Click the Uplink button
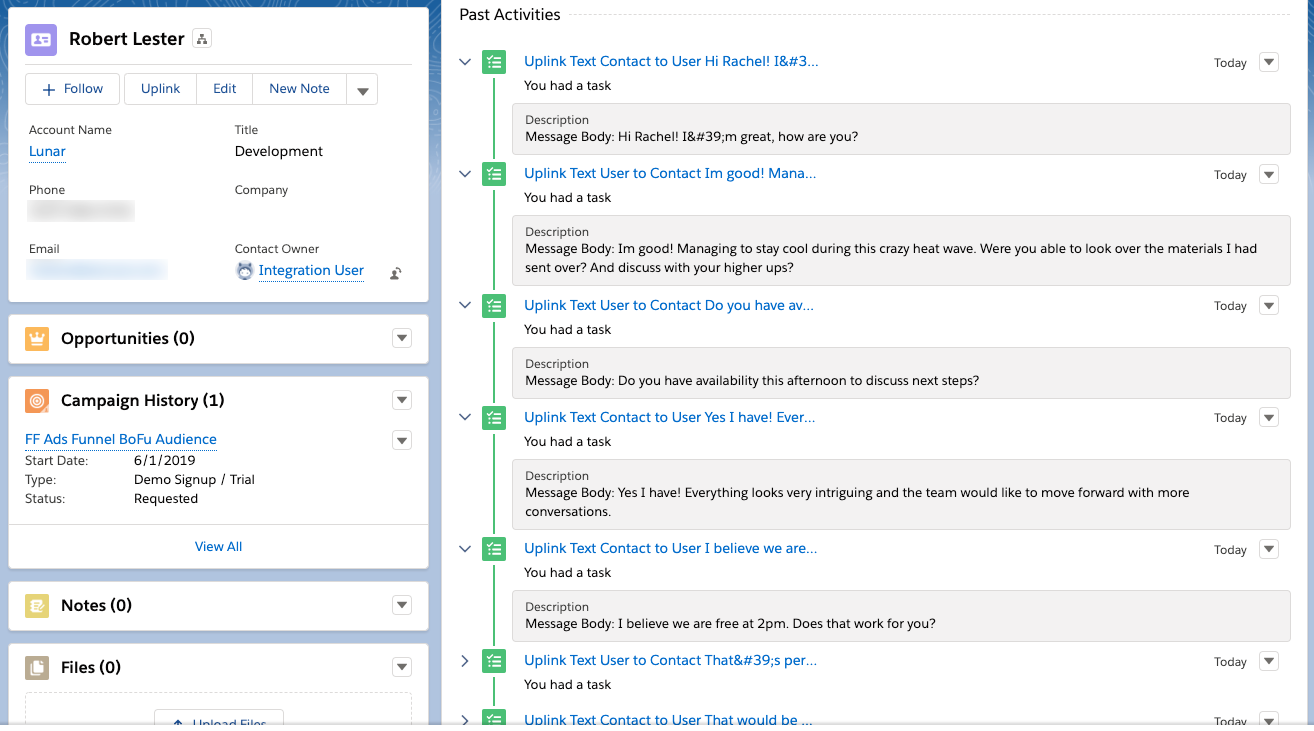Screen dimensions: 1314x731 click(x=160, y=89)
